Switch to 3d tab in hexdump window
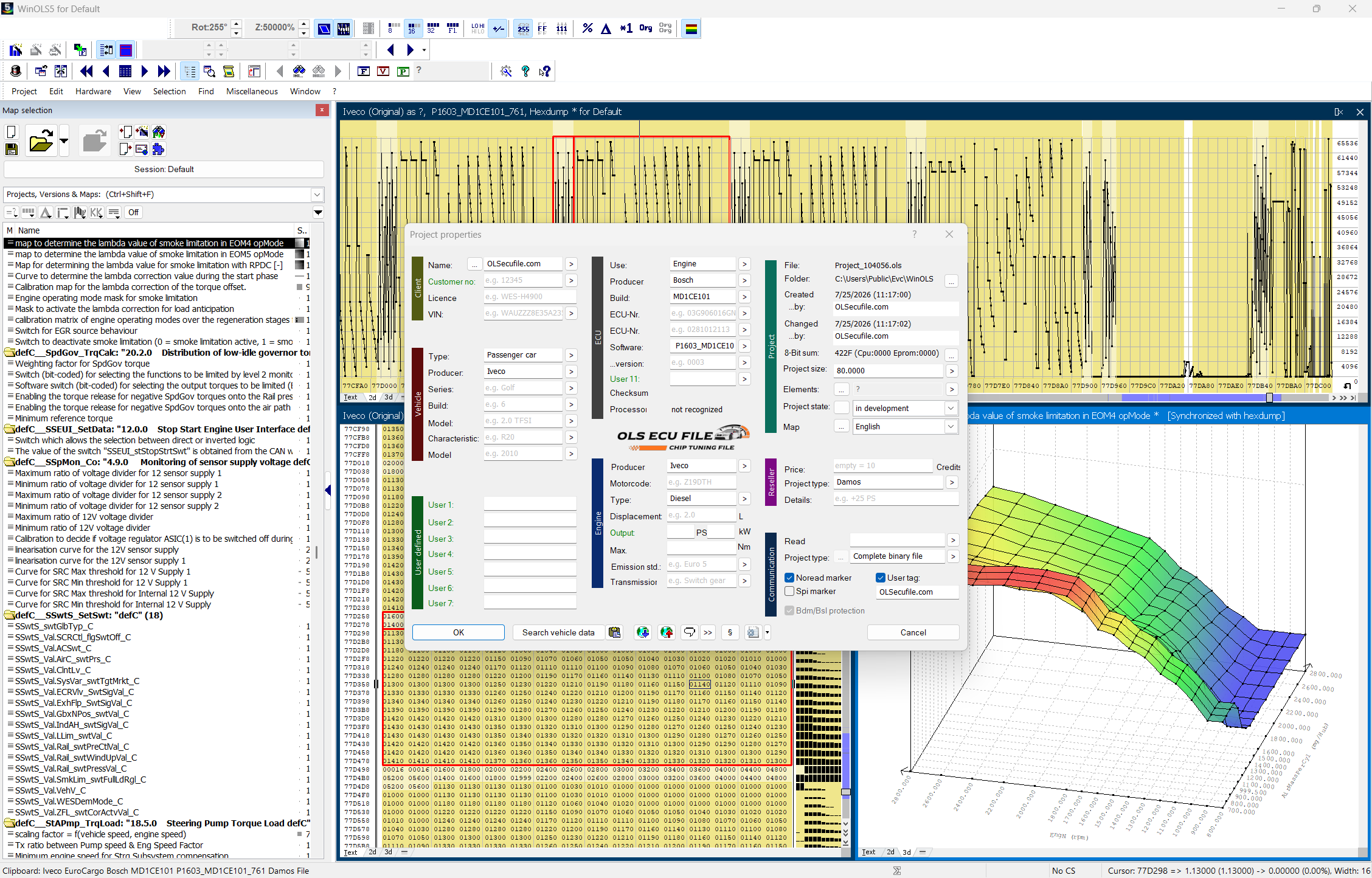 [x=388, y=397]
